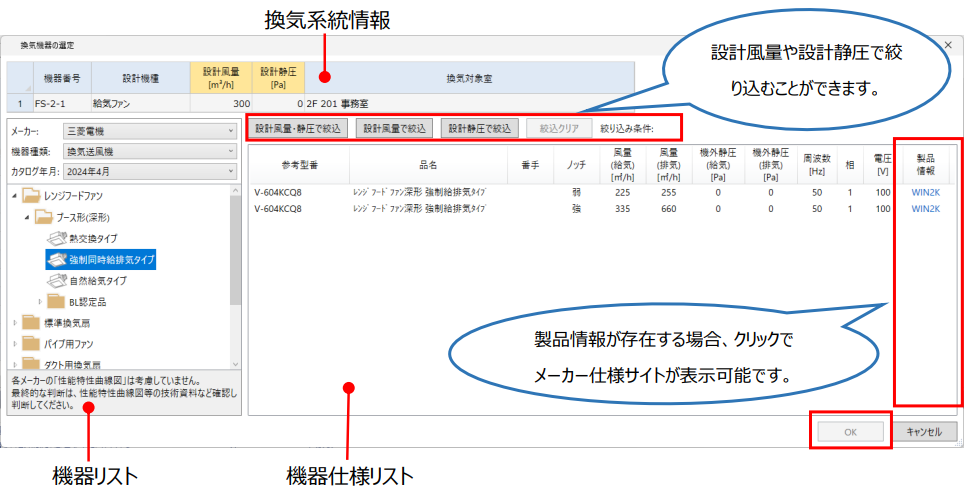Select the 自然給気タイプ item icon

[x=59, y=281]
